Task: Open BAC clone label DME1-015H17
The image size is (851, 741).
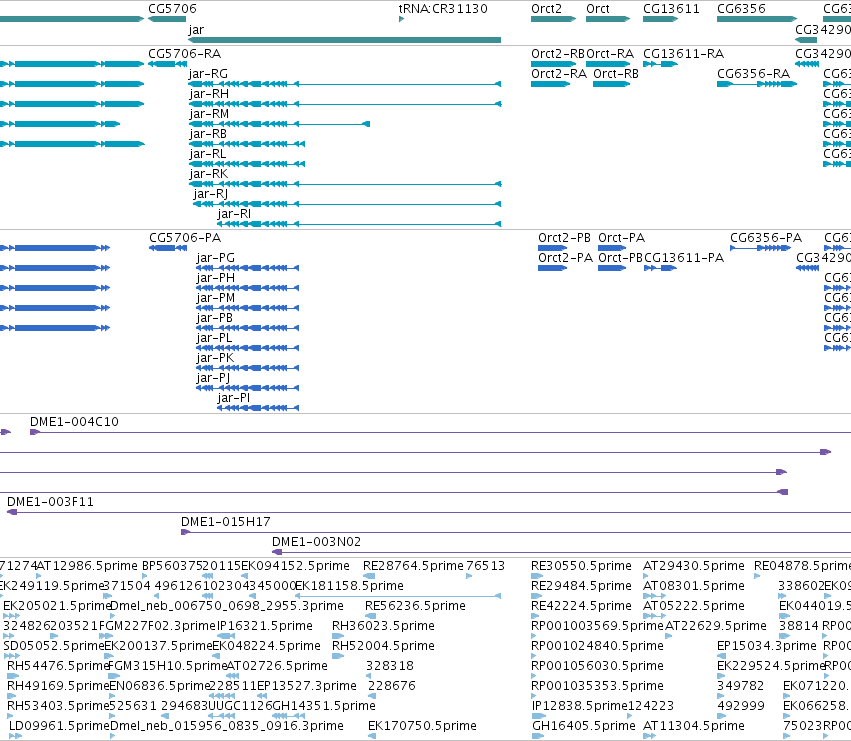Action: (x=226, y=522)
